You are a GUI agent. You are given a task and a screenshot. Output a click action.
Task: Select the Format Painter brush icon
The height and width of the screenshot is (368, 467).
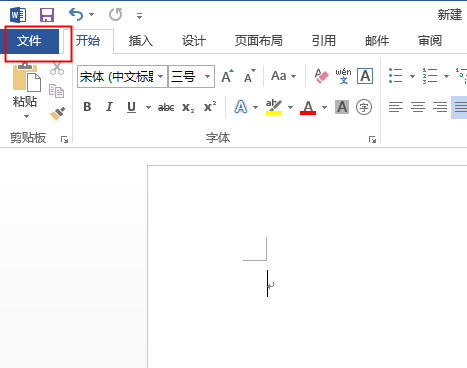tap(57, 114)
